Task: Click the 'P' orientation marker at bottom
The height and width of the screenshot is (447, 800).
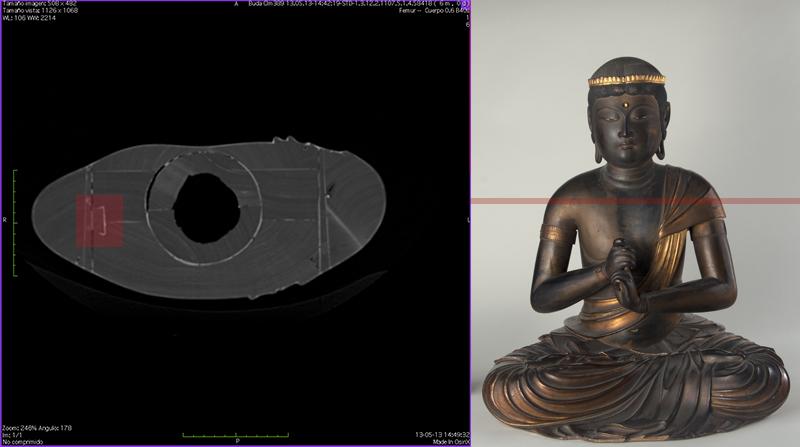Action: tap(236, 441)
